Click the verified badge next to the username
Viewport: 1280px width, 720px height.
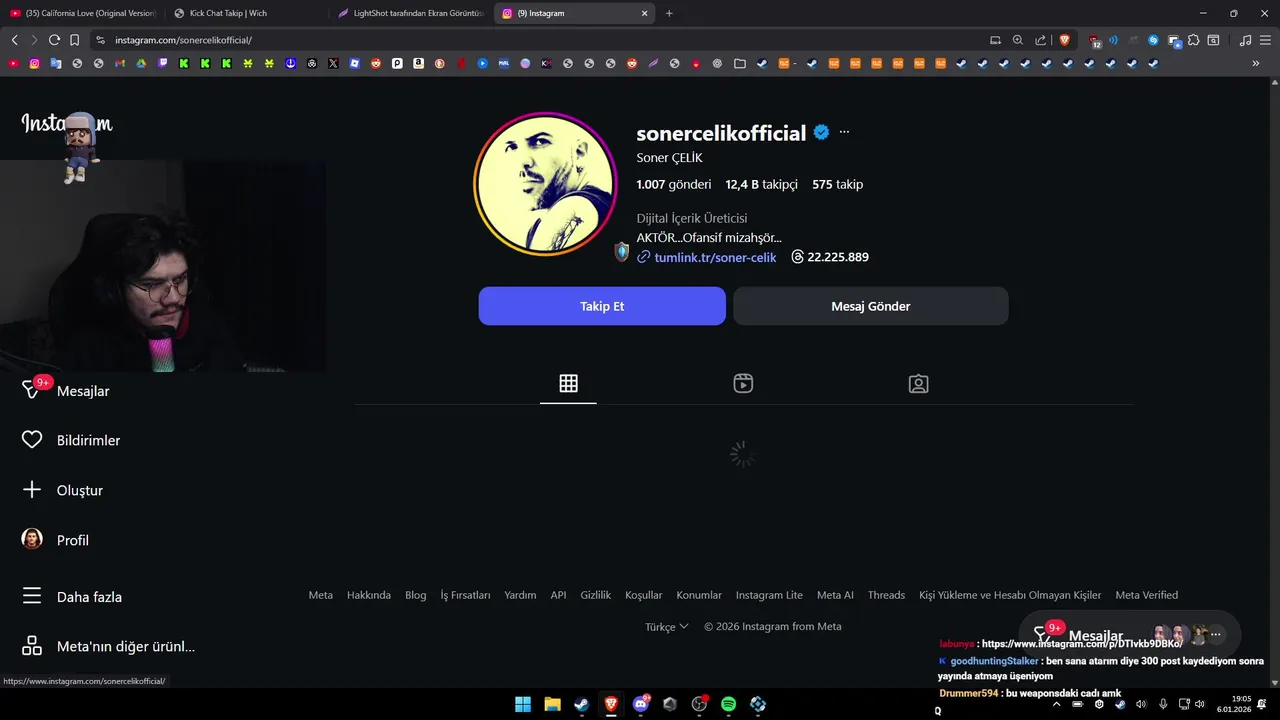[821, 132]
